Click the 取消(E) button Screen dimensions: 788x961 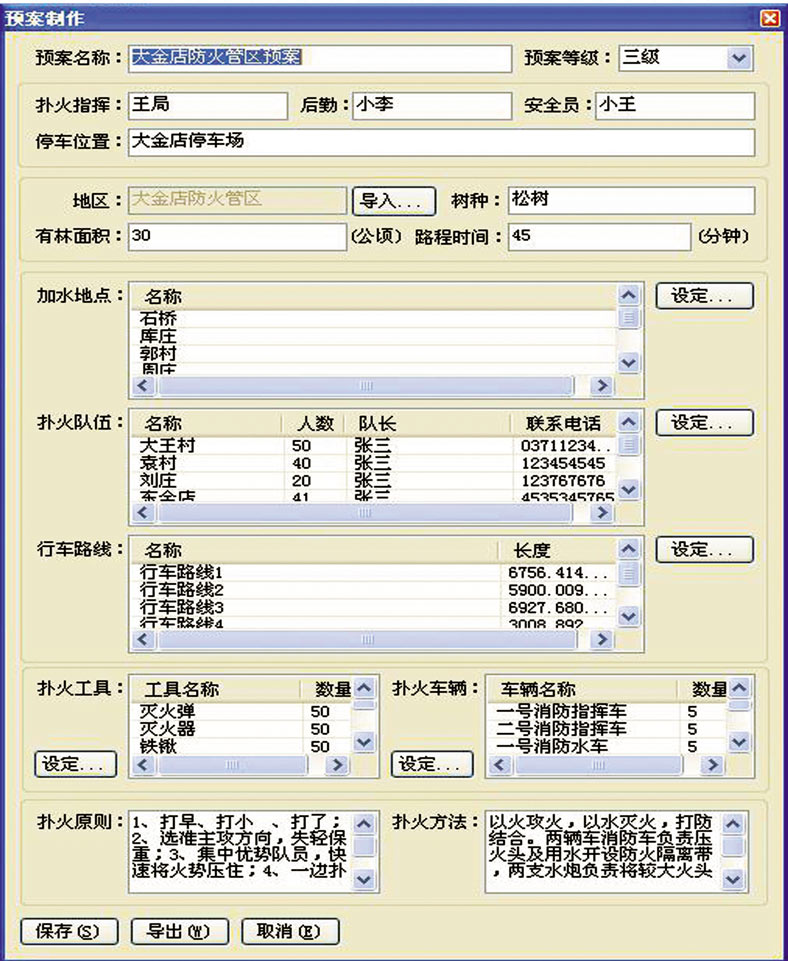point(290,932)
